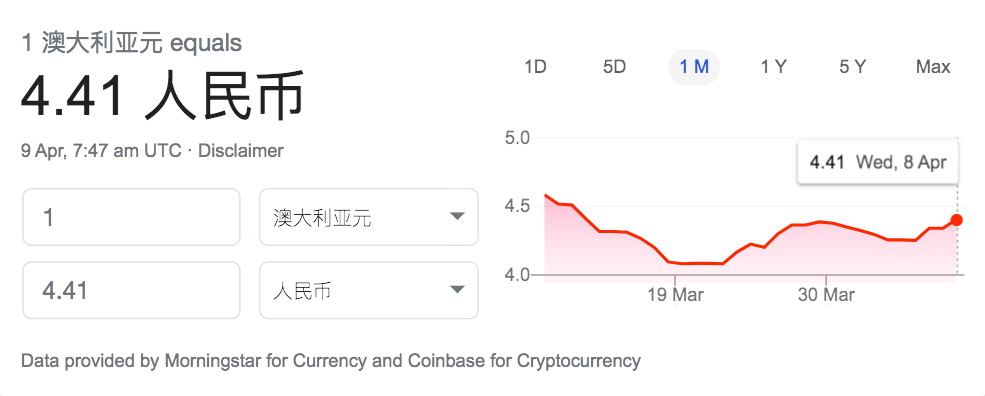The image size is (985, 396).
Task: Click the 5.0 y-axis label
Action: click(518, 137)
